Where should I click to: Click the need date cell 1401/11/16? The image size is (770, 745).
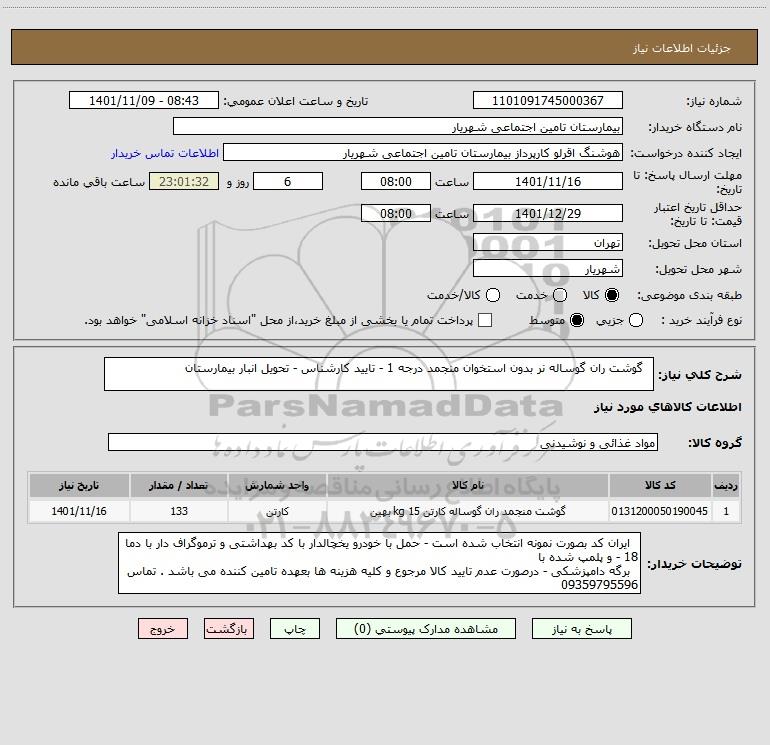(79, 511)
